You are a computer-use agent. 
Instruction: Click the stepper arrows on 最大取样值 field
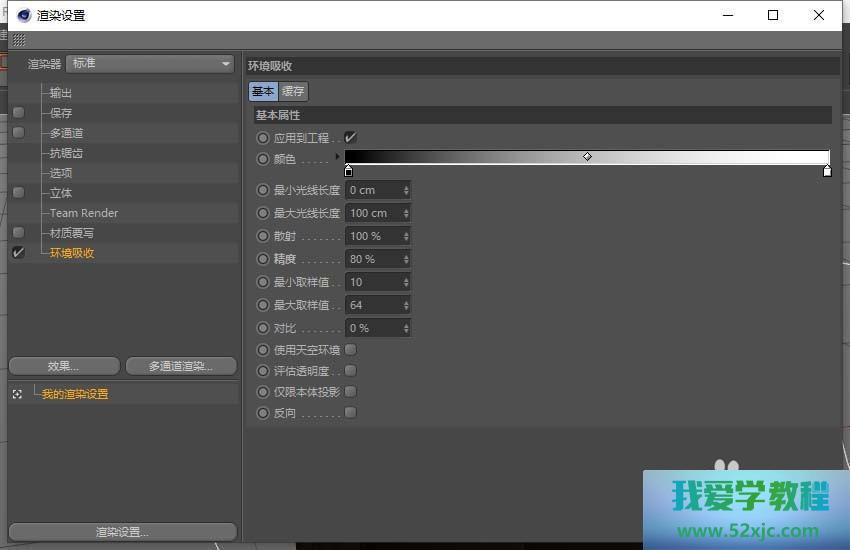(406, 305)
